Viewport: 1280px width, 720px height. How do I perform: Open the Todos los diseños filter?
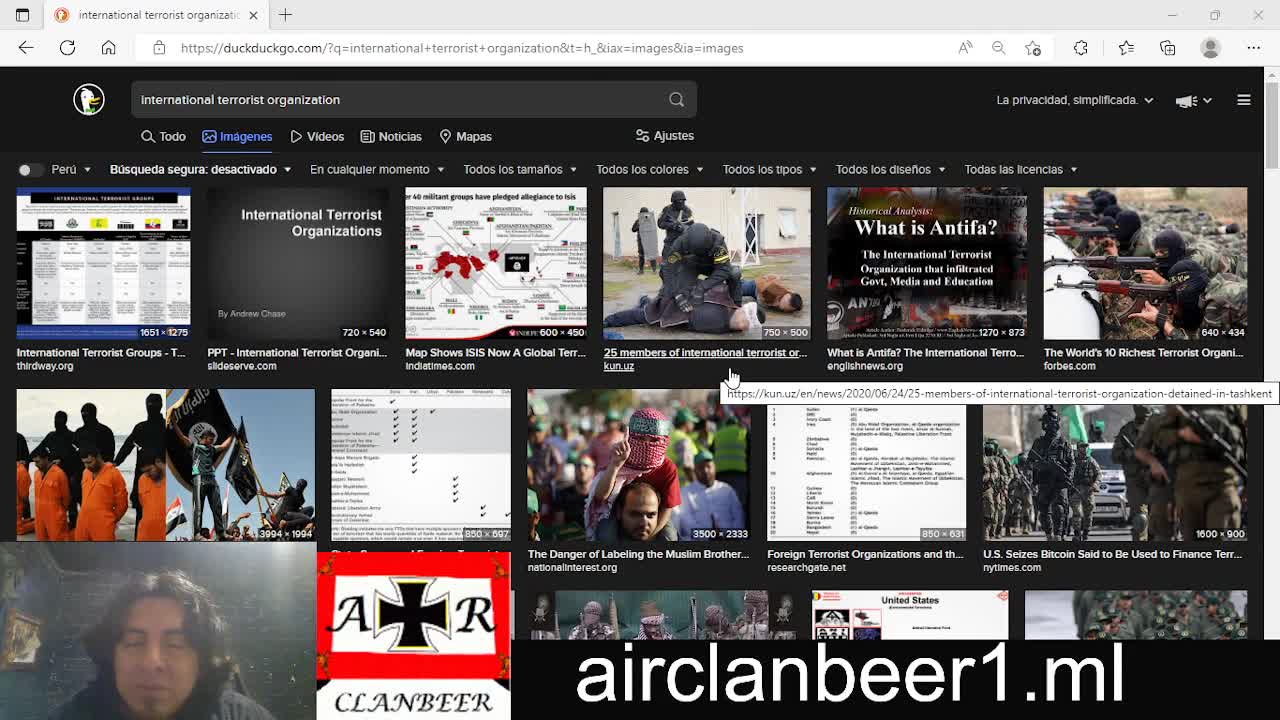point(890,170)
